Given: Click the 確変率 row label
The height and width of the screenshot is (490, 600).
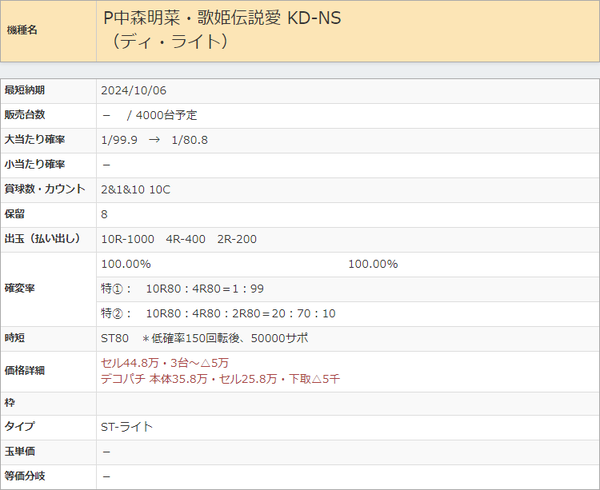Looking at the screenshot, I should pyautogui.click(x=19, y=288).
